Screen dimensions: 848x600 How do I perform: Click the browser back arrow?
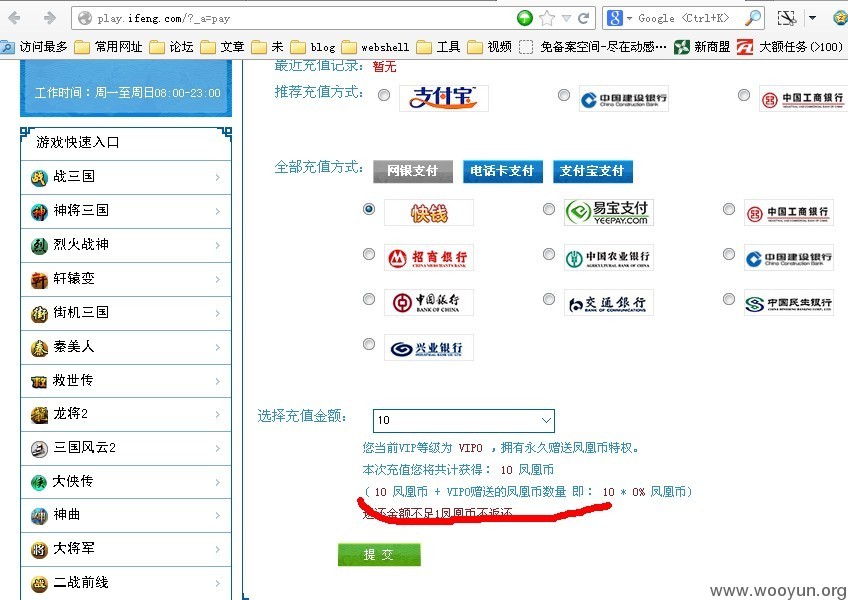coord(14,18)
